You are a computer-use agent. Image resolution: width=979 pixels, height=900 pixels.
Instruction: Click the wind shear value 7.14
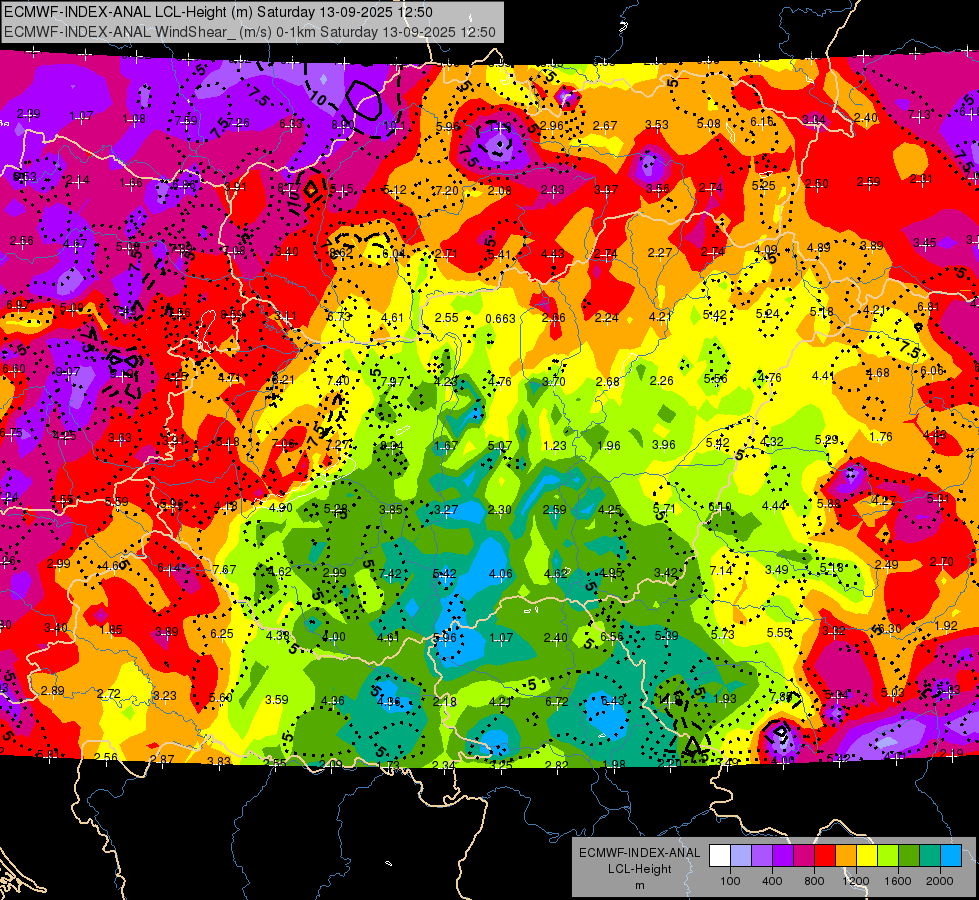721,571
